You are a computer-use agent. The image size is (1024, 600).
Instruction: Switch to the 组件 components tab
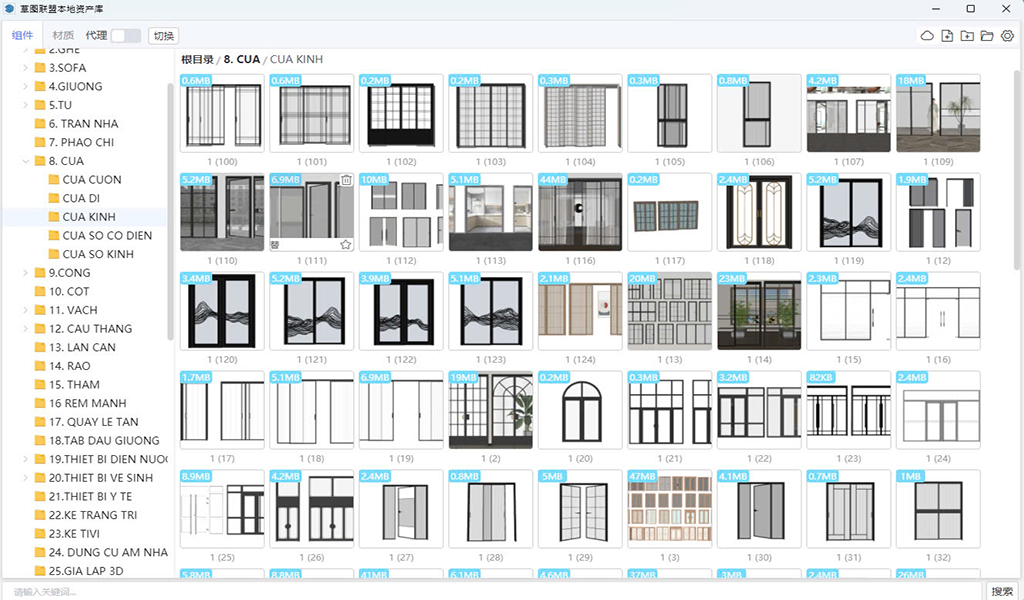click(22, 36)
